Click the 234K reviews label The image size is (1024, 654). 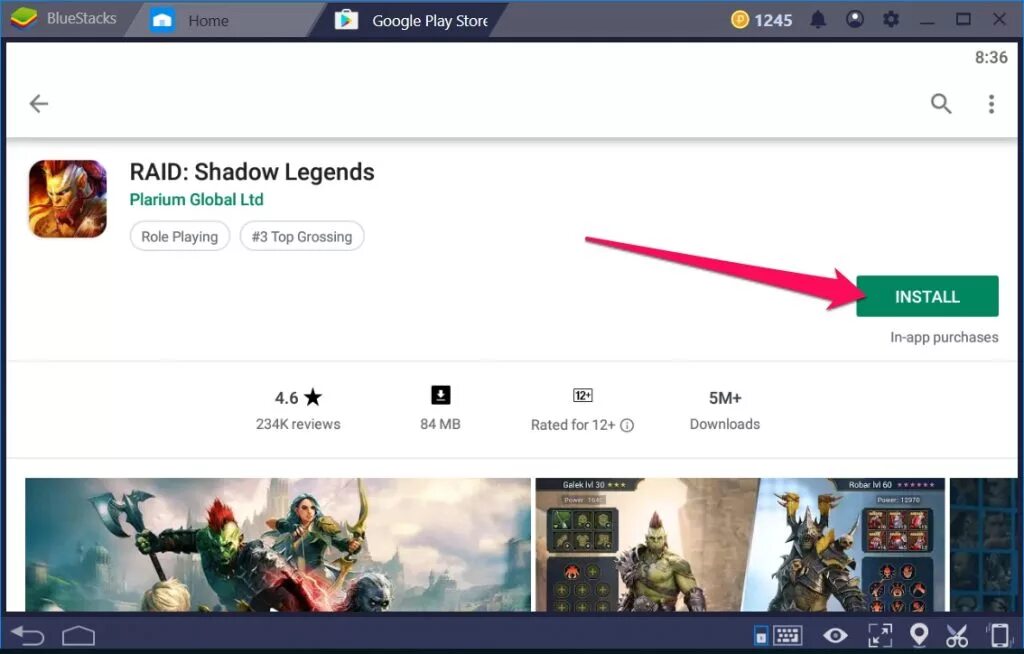coord(298,425)
